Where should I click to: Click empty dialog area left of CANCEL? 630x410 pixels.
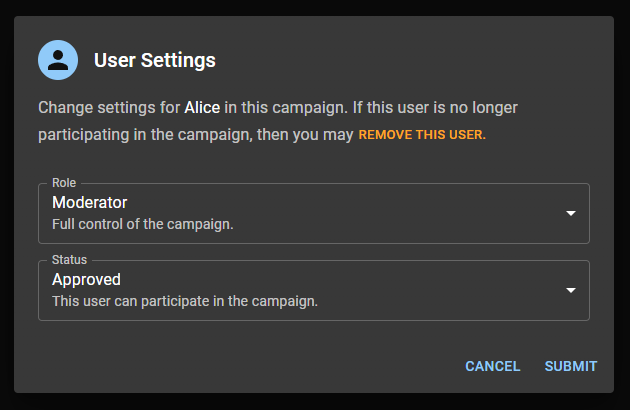coord(250,366)
